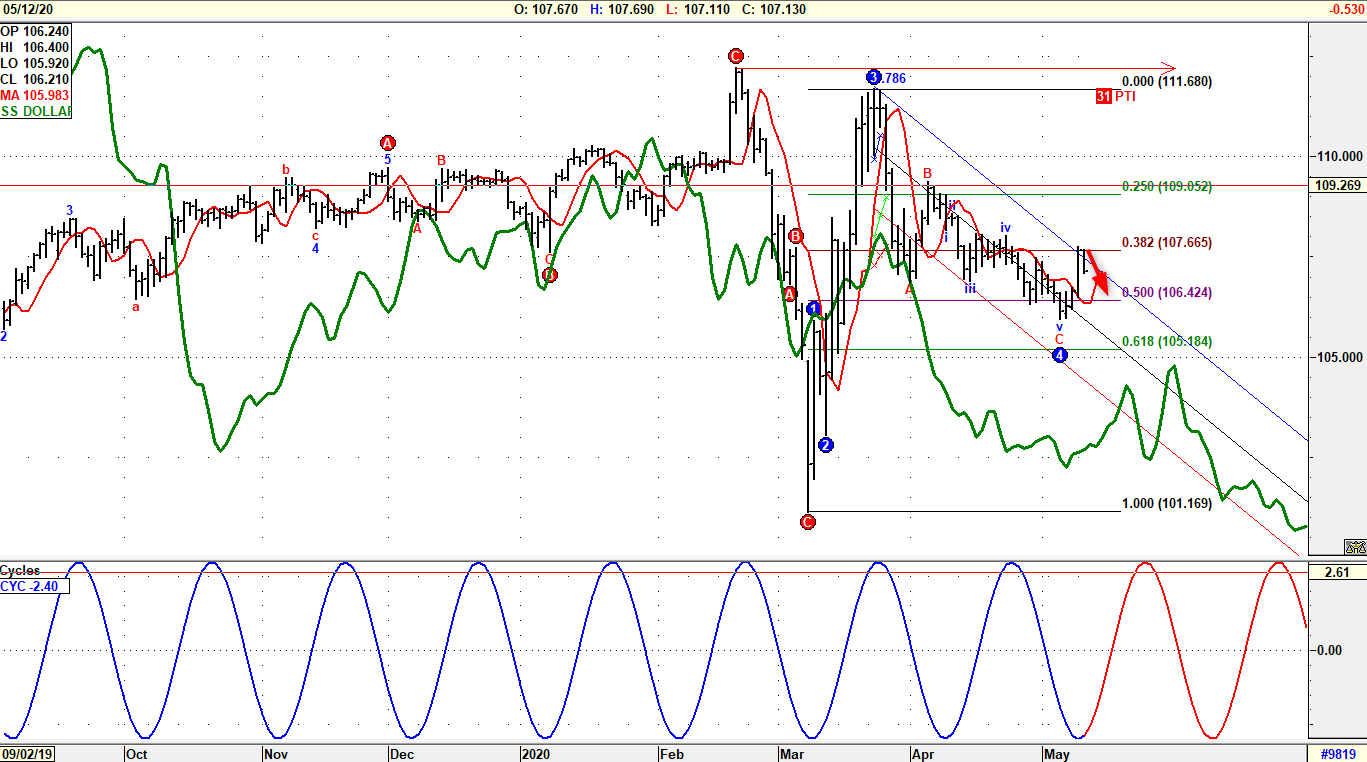Select the blue circled wave 1 marker

coord(814,308)
